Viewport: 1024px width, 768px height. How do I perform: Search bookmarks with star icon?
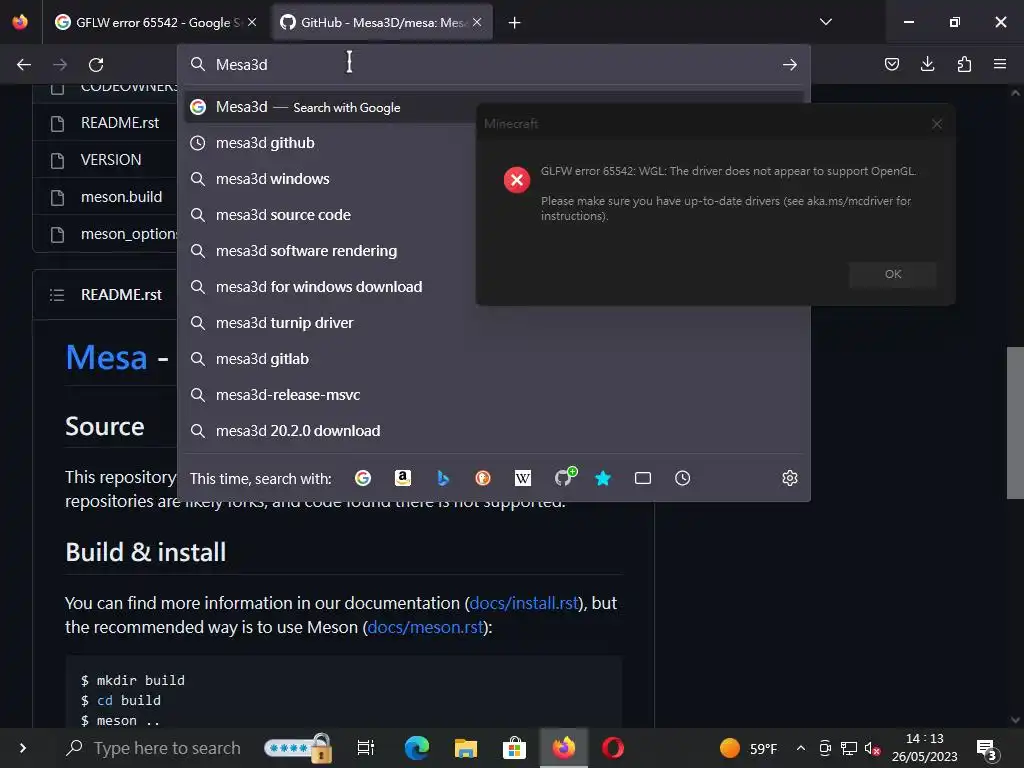click(603, 478)
